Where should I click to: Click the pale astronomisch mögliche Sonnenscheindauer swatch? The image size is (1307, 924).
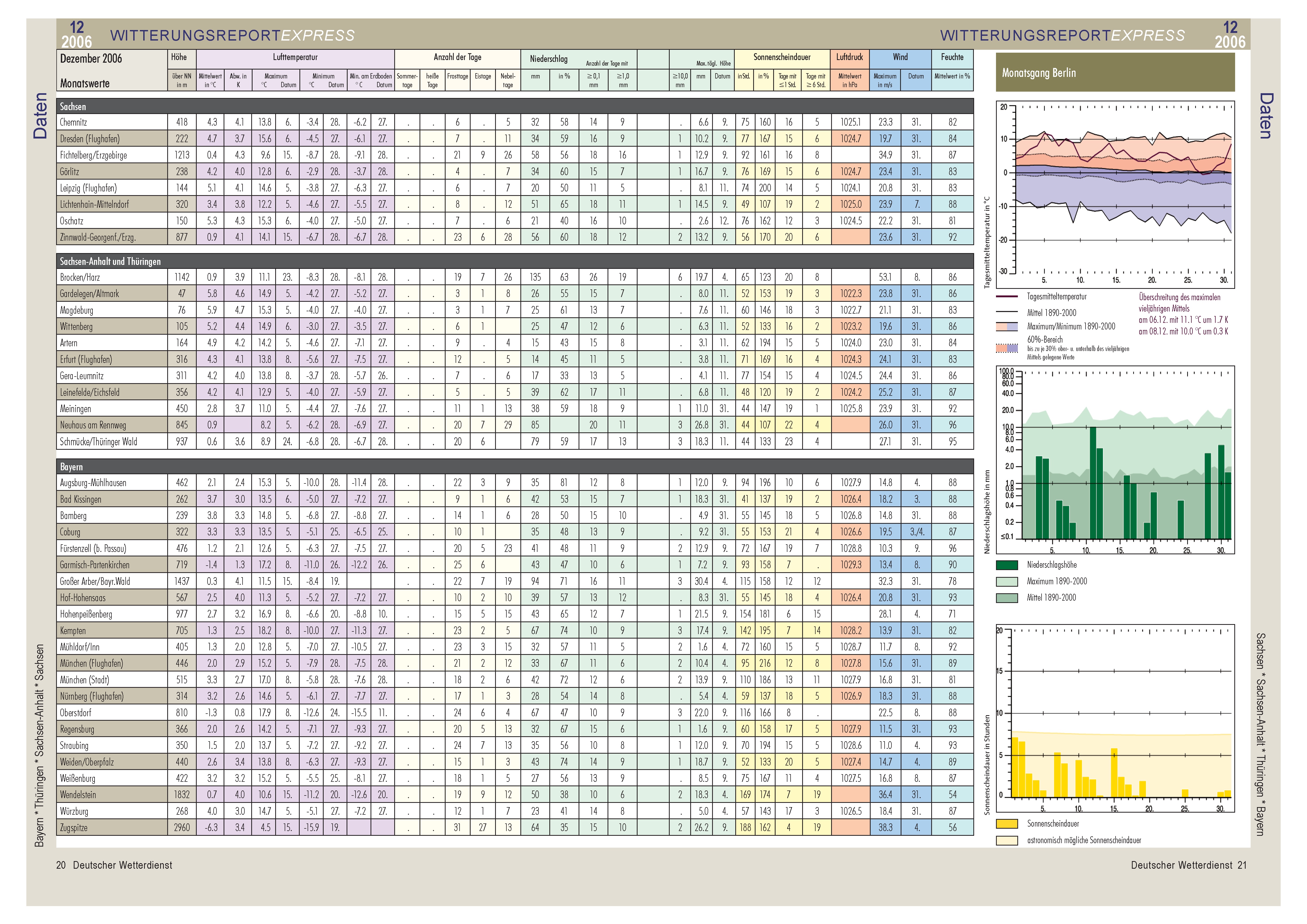click(x=1007, y=840)
